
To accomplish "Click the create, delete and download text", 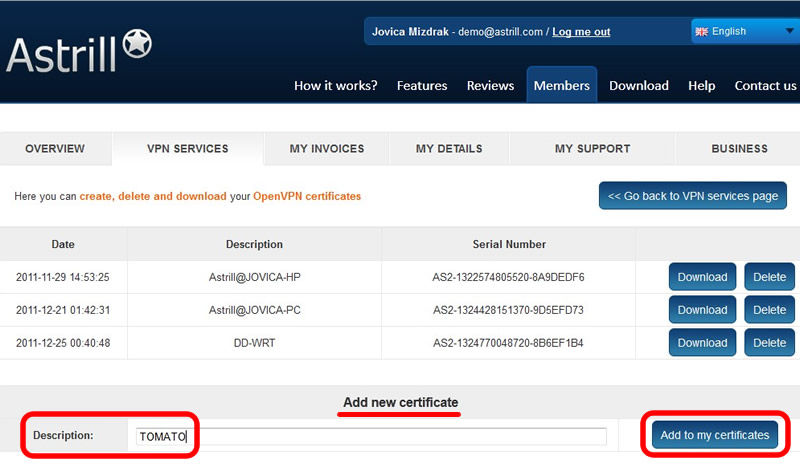I will (153, 196).
